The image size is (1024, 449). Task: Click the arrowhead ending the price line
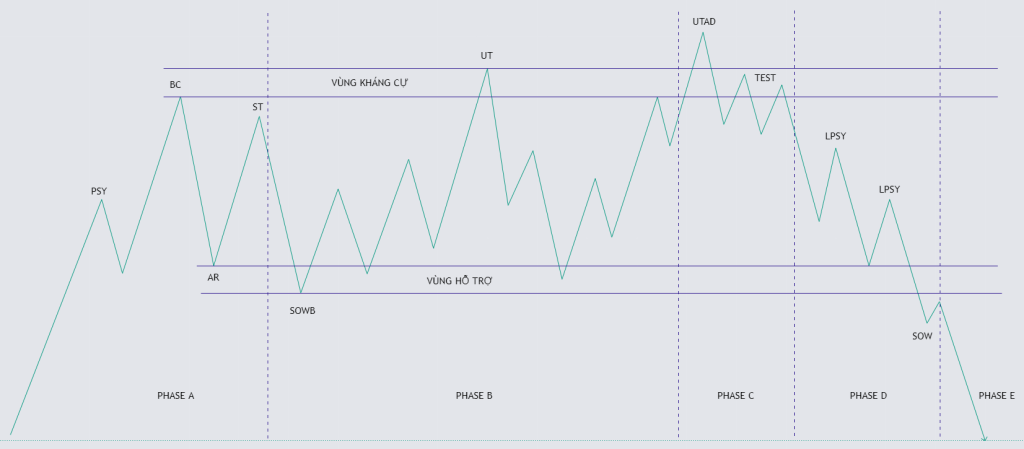[984, 437]
